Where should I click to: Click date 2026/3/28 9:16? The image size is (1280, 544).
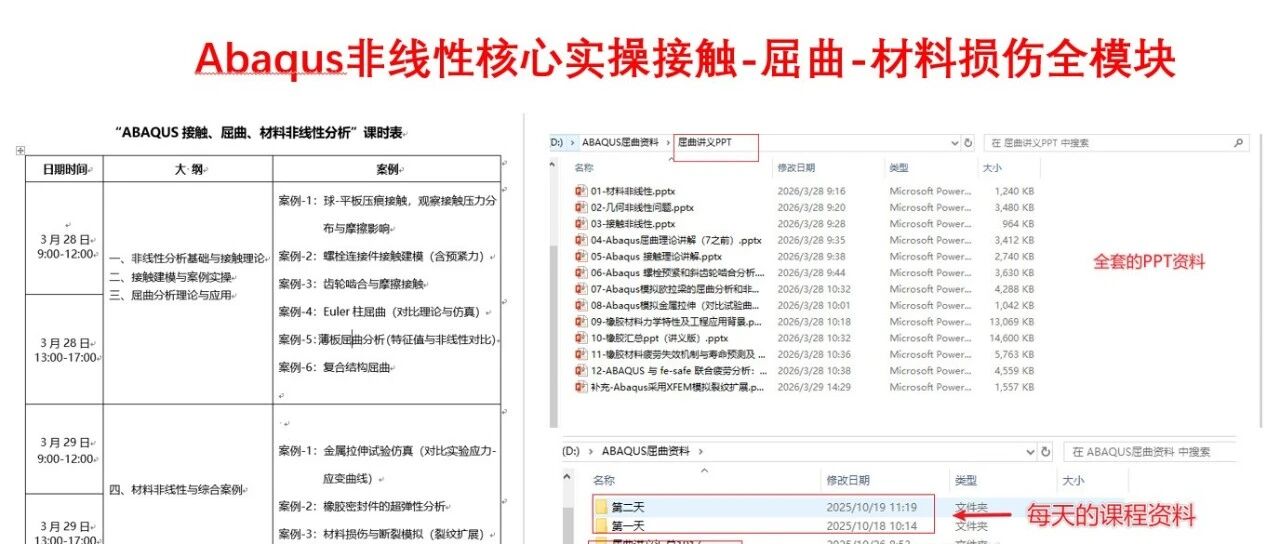click(x=811, y=191)
